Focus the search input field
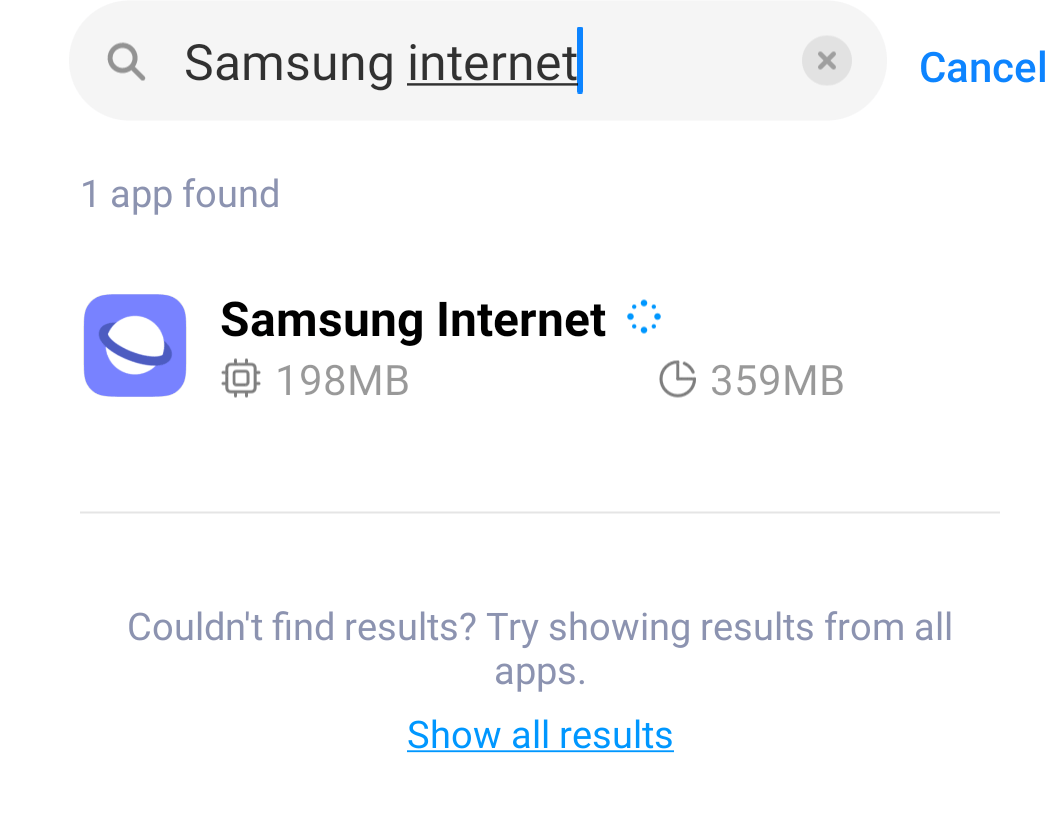Screen dimensions: 1060x838 pos(680,62)
